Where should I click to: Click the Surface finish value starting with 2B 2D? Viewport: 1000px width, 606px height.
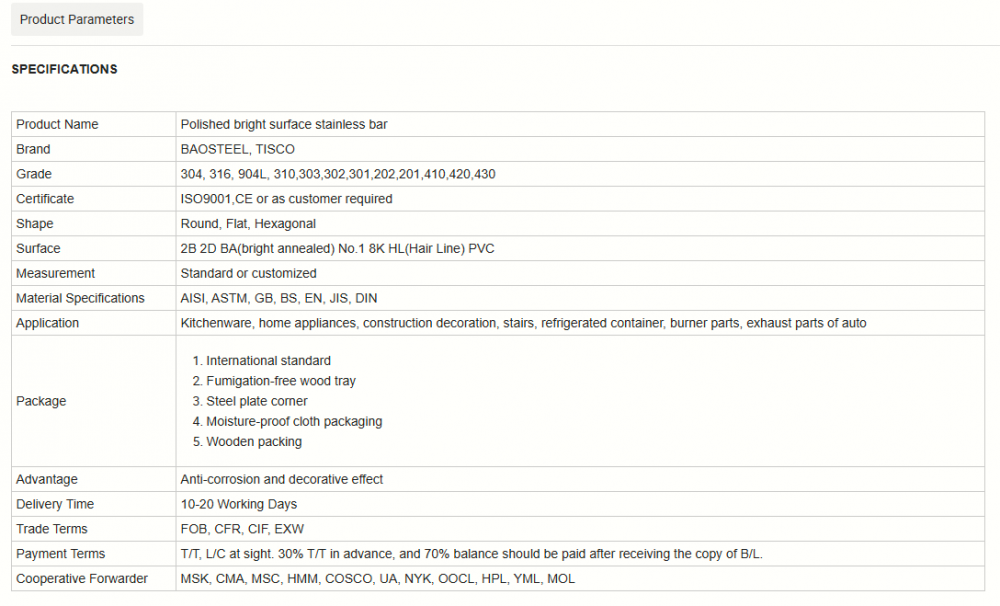pos(337,248)
